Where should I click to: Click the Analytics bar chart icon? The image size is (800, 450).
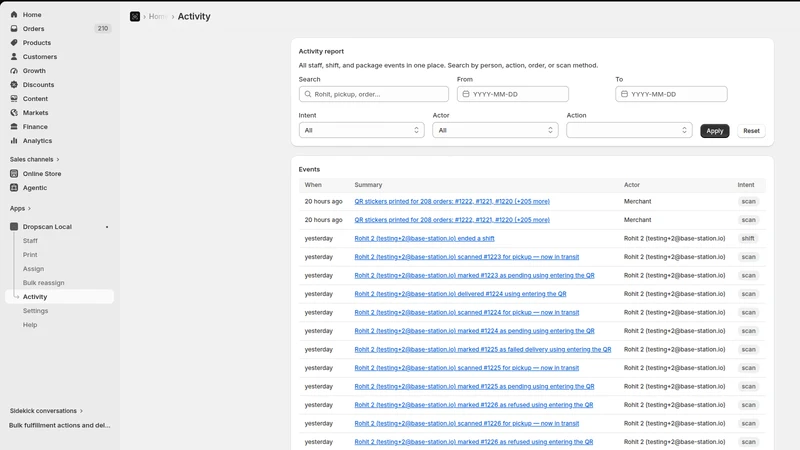14,141
